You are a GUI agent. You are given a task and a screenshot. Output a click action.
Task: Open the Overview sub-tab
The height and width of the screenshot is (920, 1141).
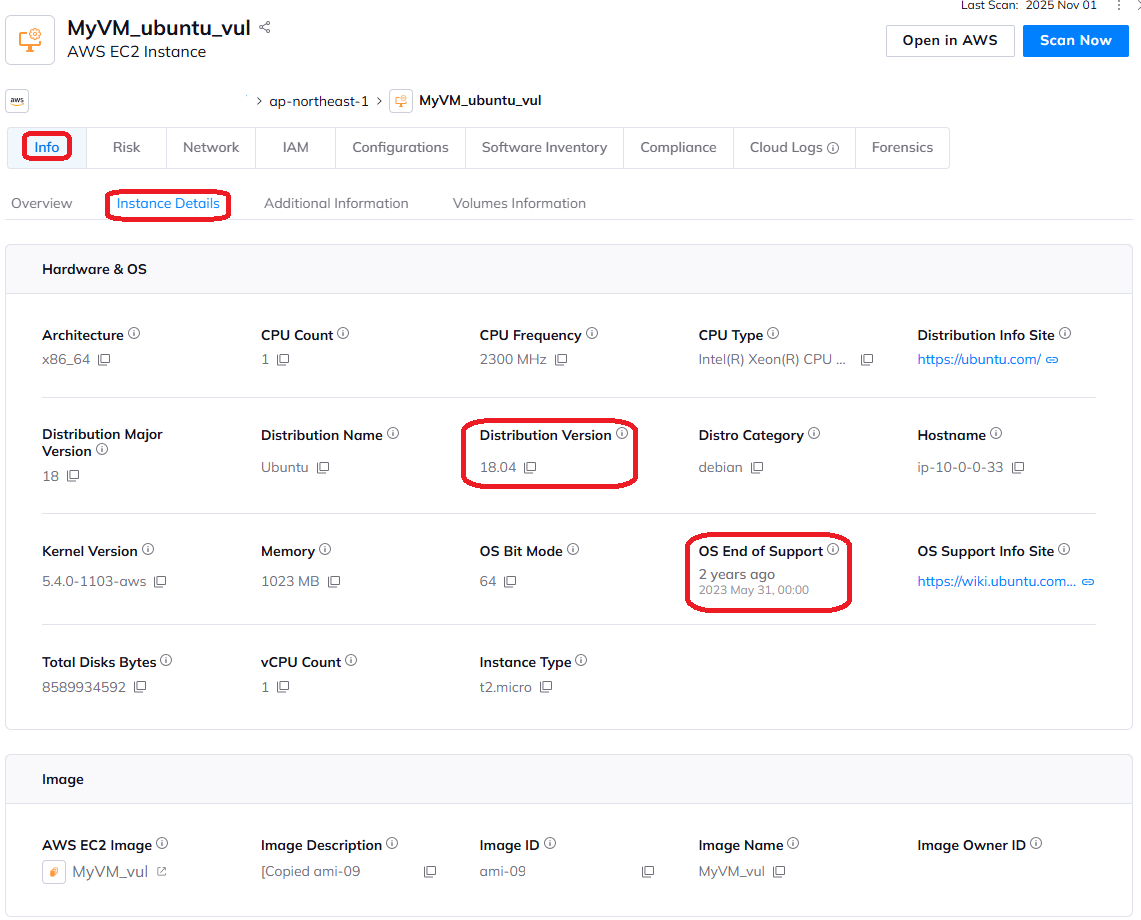click(41, 204)
